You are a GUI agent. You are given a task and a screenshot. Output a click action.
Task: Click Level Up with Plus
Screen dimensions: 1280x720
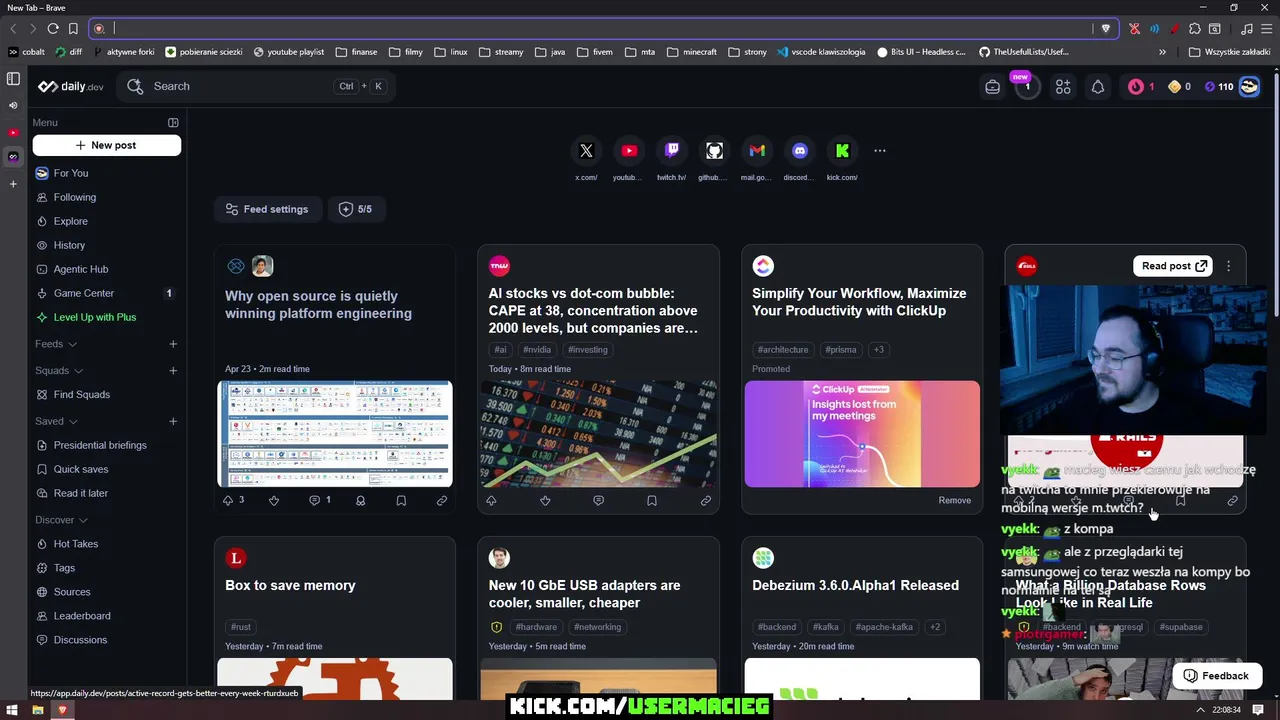[107, 317]
